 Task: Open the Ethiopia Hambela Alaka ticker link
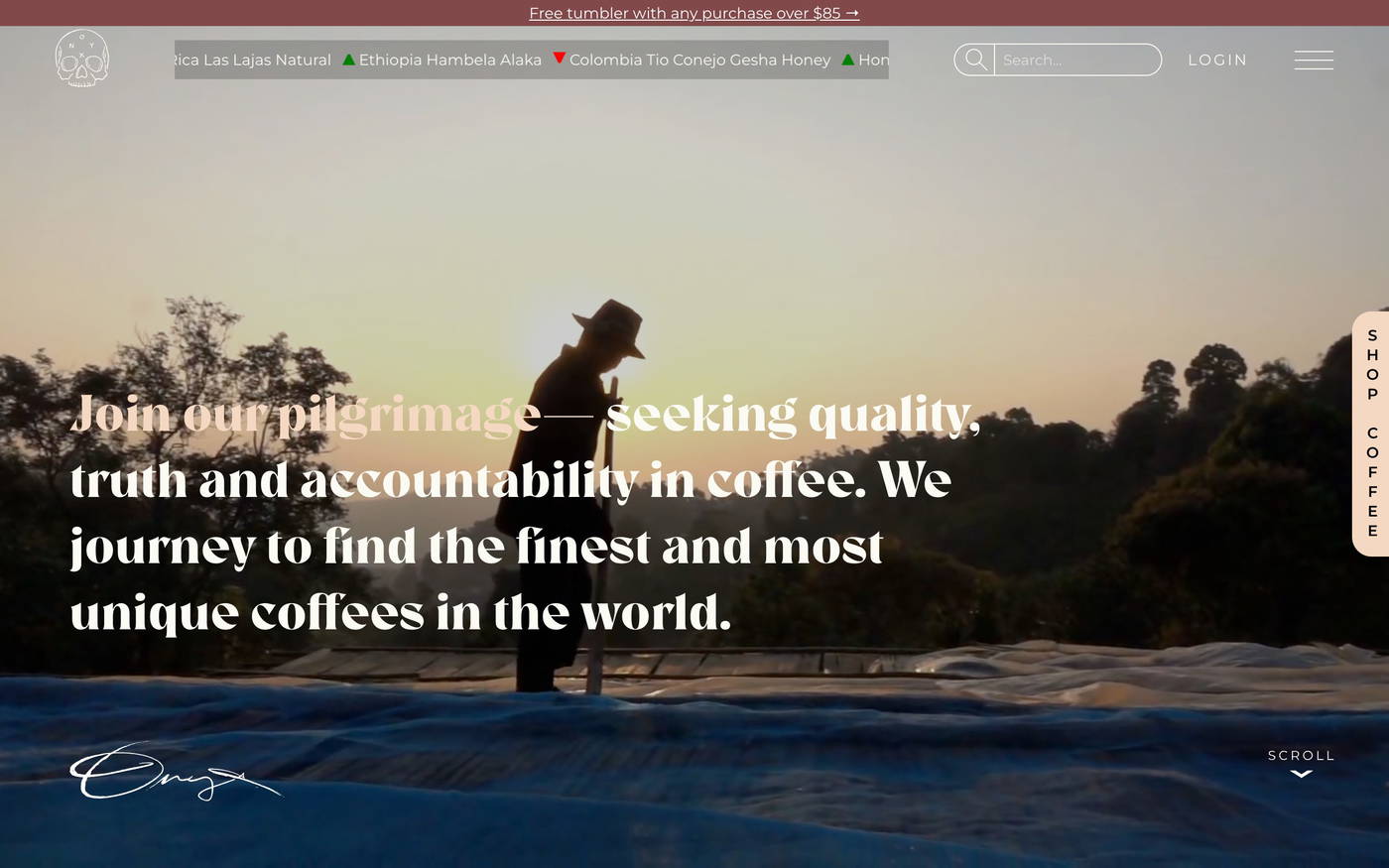coord(448,60)
